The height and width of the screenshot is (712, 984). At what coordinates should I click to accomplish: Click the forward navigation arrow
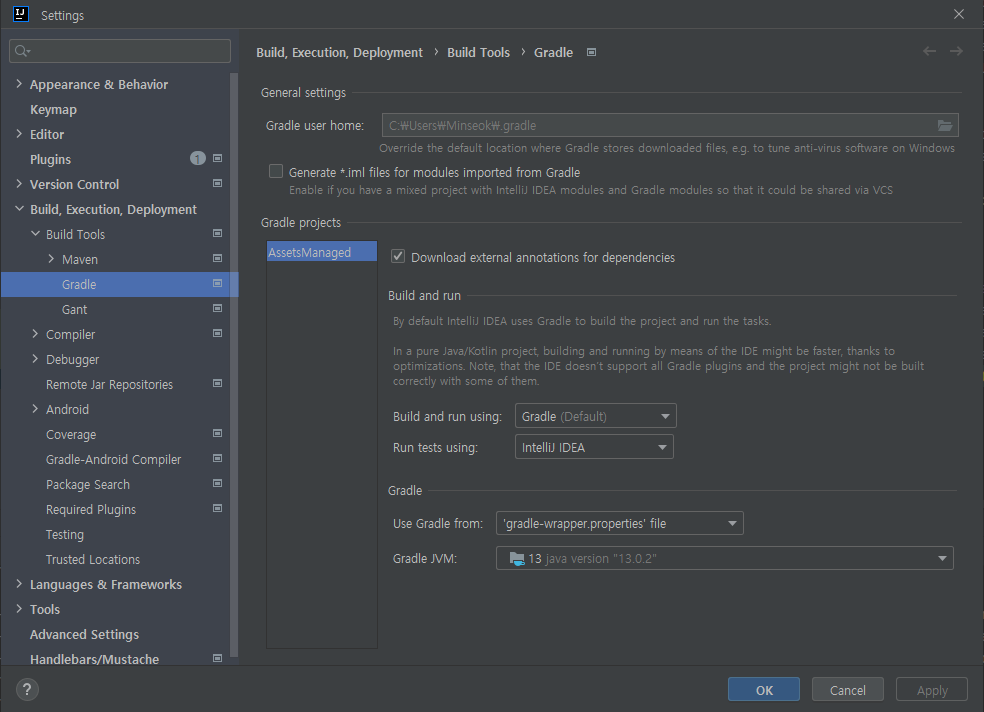click(x=956, y=51)
